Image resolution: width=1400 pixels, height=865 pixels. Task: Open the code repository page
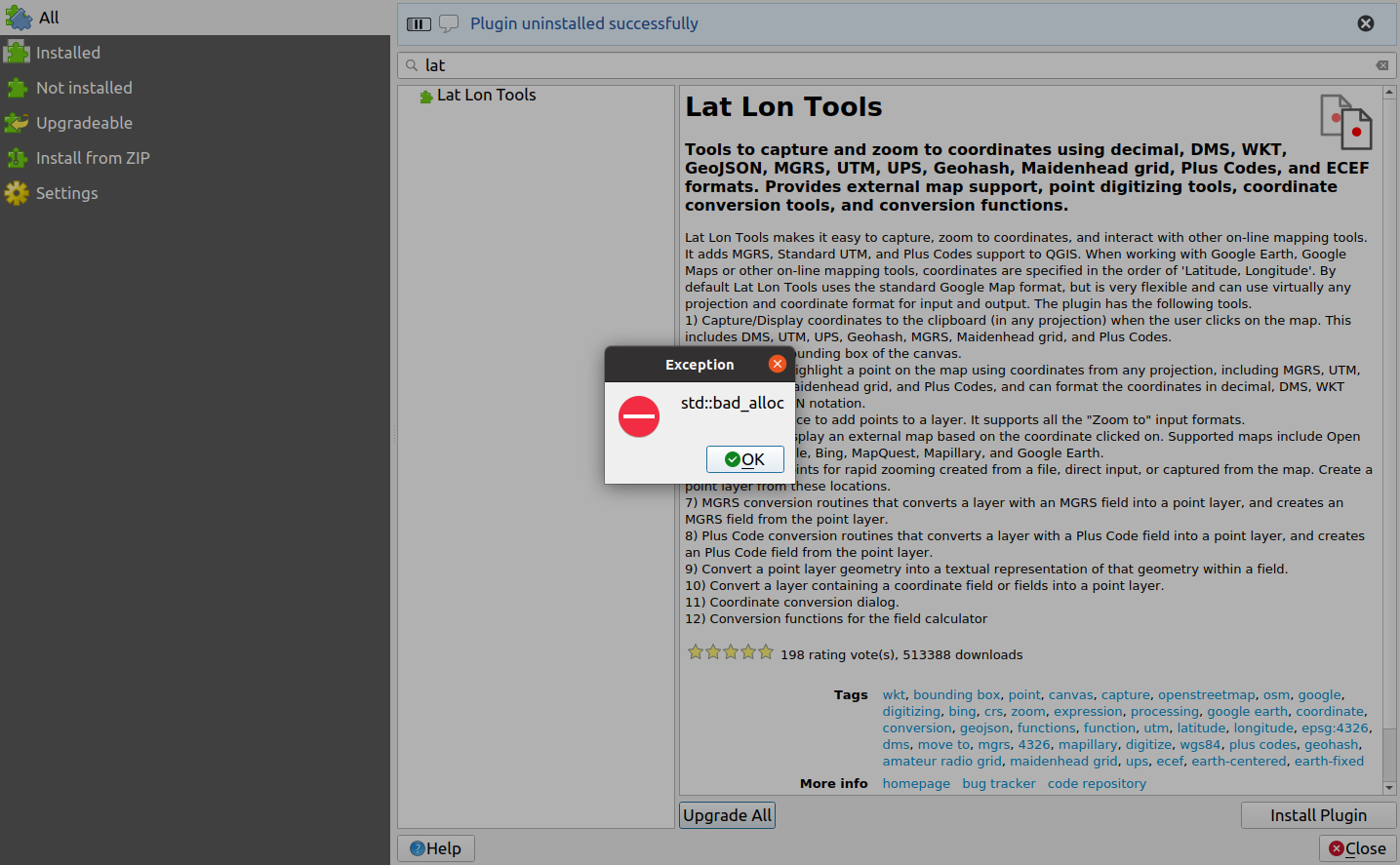1096,782
